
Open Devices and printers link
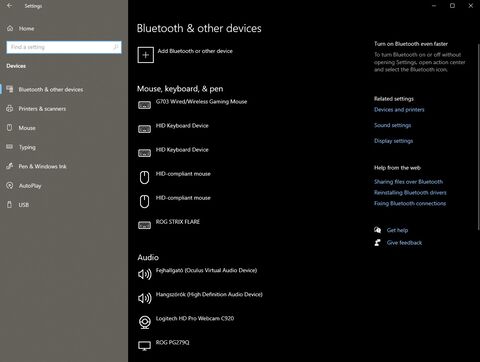pos(399,110)
